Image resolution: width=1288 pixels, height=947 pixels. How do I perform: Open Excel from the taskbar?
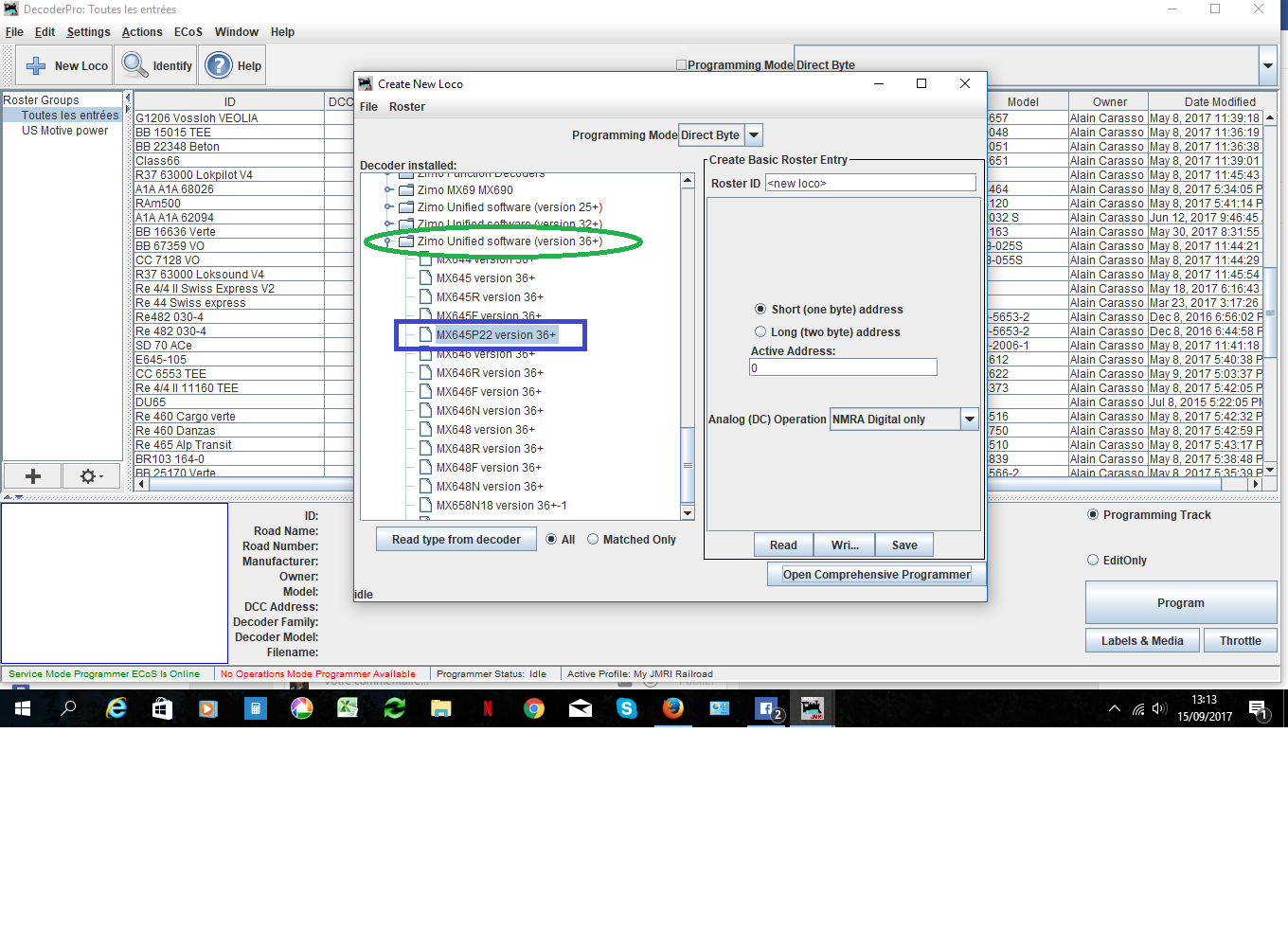pyautogui.click(x=348, y=708)
